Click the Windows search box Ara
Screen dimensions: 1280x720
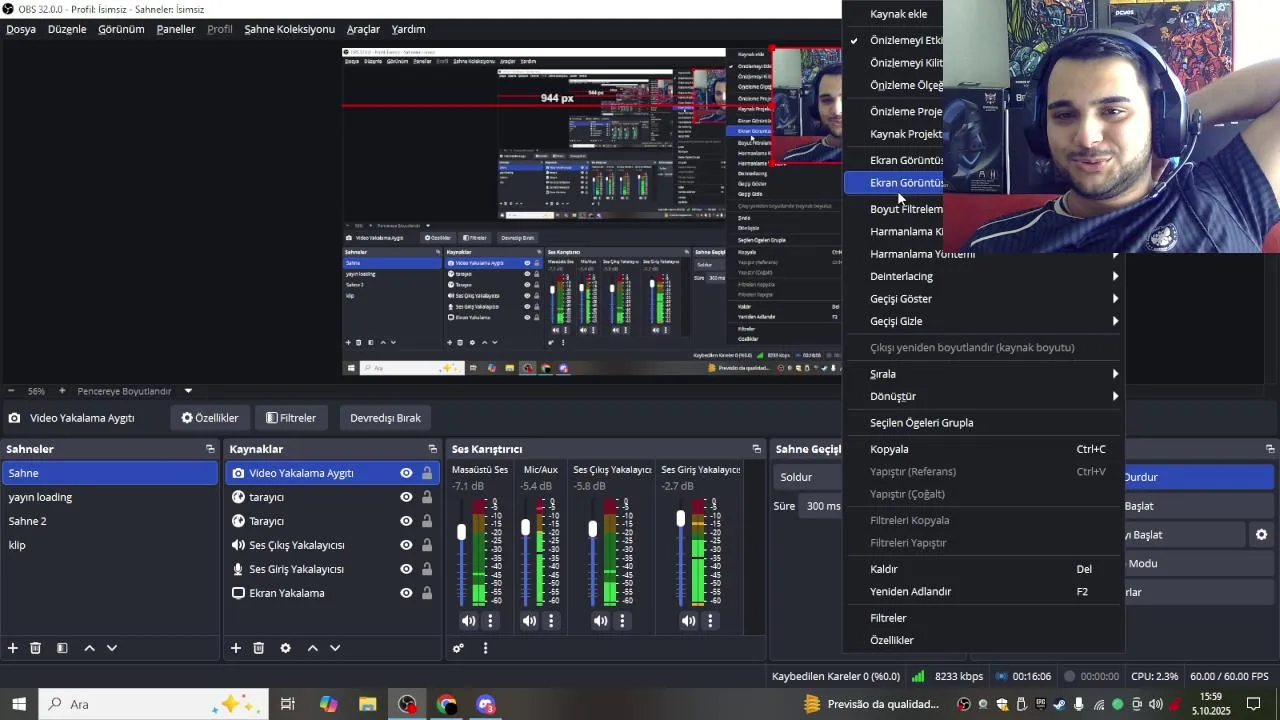coord(154,704)
